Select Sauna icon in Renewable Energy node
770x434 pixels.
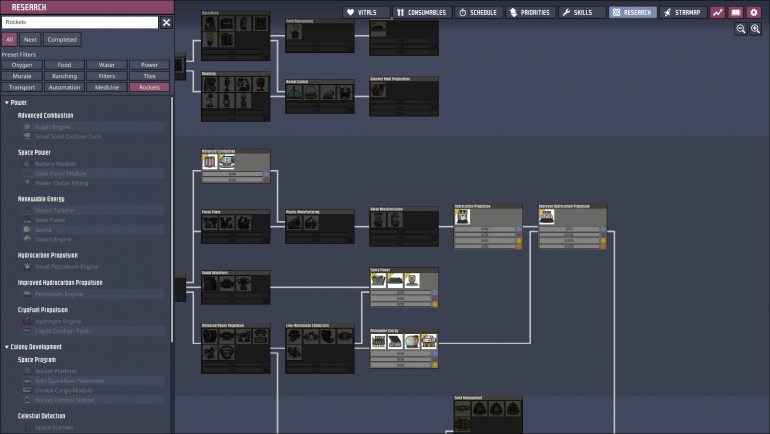(x=412, y=341)
